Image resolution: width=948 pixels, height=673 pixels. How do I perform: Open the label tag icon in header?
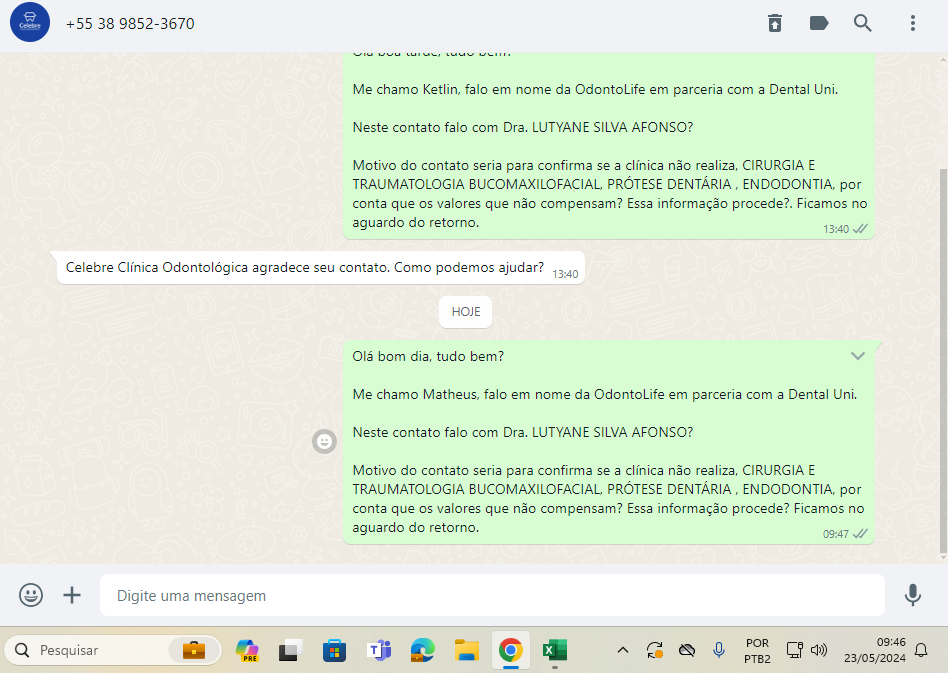tap(819, 23)
